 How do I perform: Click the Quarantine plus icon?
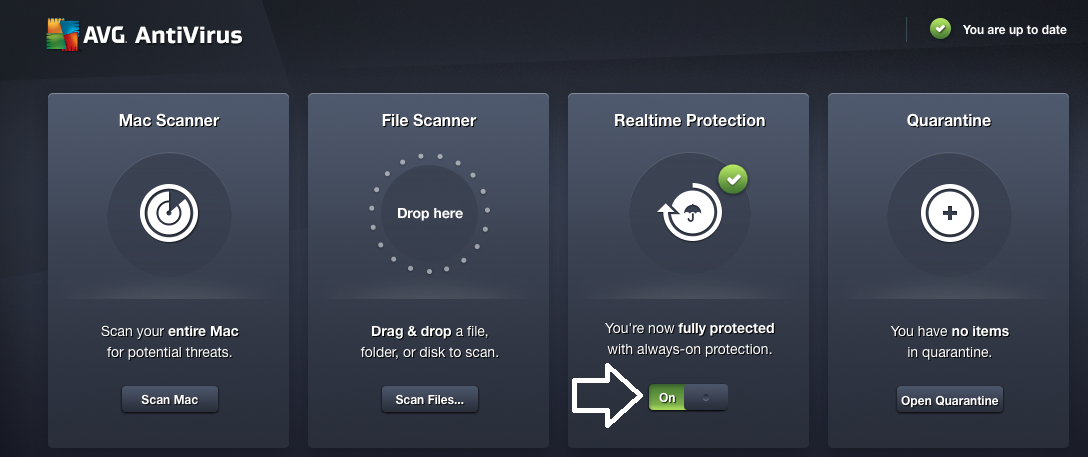tap(949, 213)
